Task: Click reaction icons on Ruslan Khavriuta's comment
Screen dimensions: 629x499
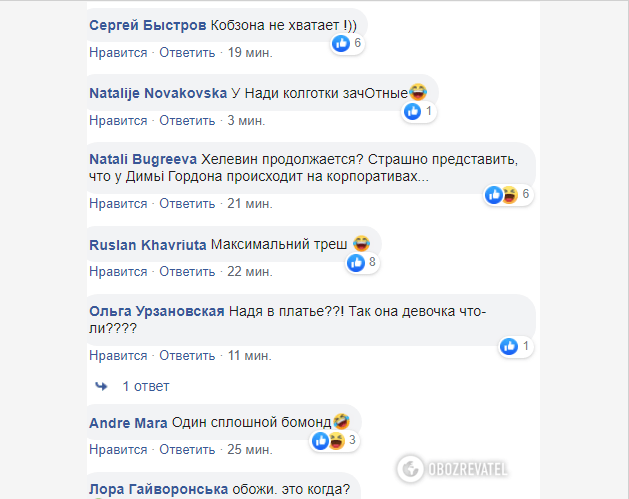Action: click(x=355, y=263)
